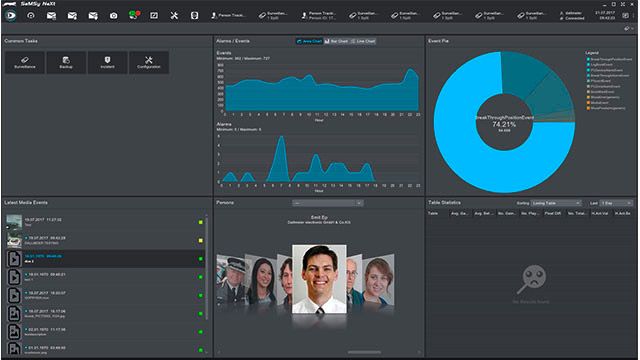
Task: Click the window/layout icon beside the tools icon
Action: pyautogui.click(x=154, y=16)
